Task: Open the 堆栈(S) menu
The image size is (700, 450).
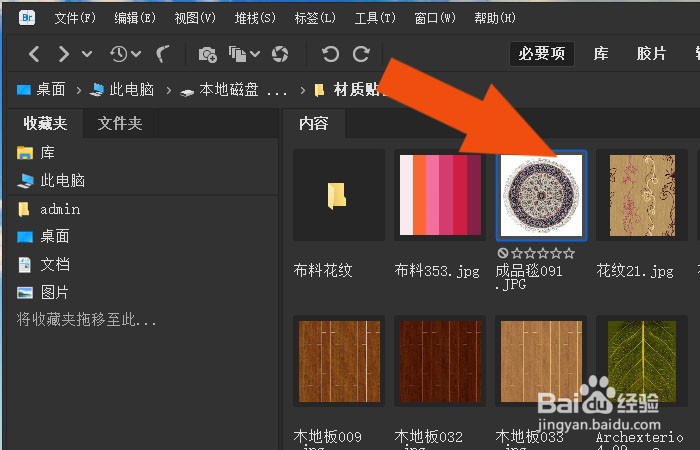Action: (255, 18)
